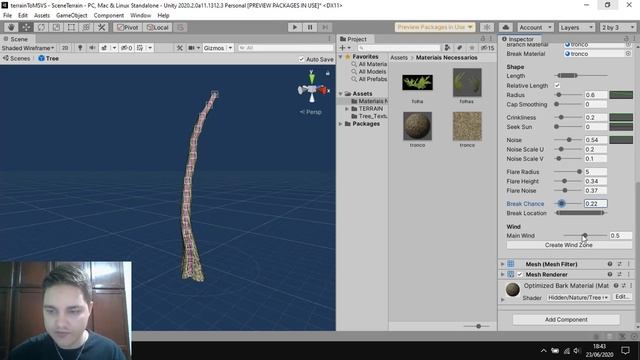Select the folha texture thumbnail
Screen dimensions: 640x360
click(x=417, y=82)
